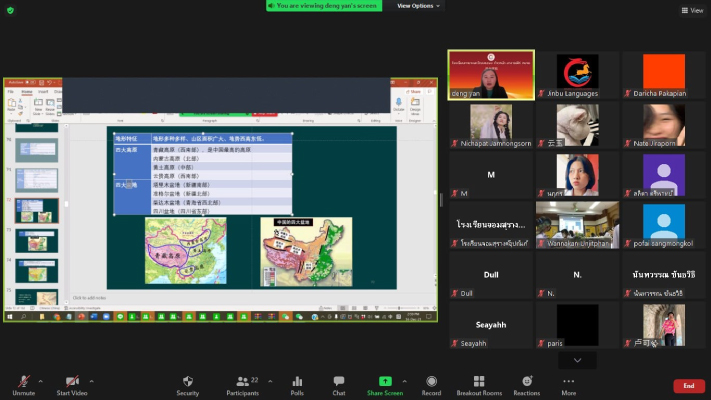Open the Chat panel

(x=339, y=384)
